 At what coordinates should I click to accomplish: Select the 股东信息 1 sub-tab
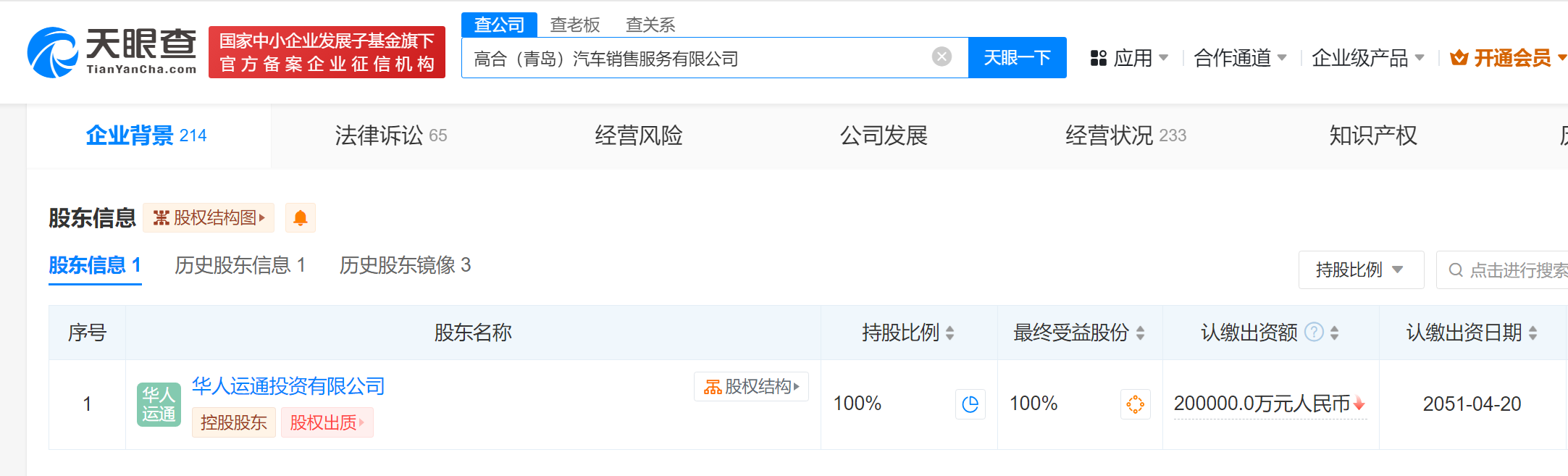click(95, 265)
